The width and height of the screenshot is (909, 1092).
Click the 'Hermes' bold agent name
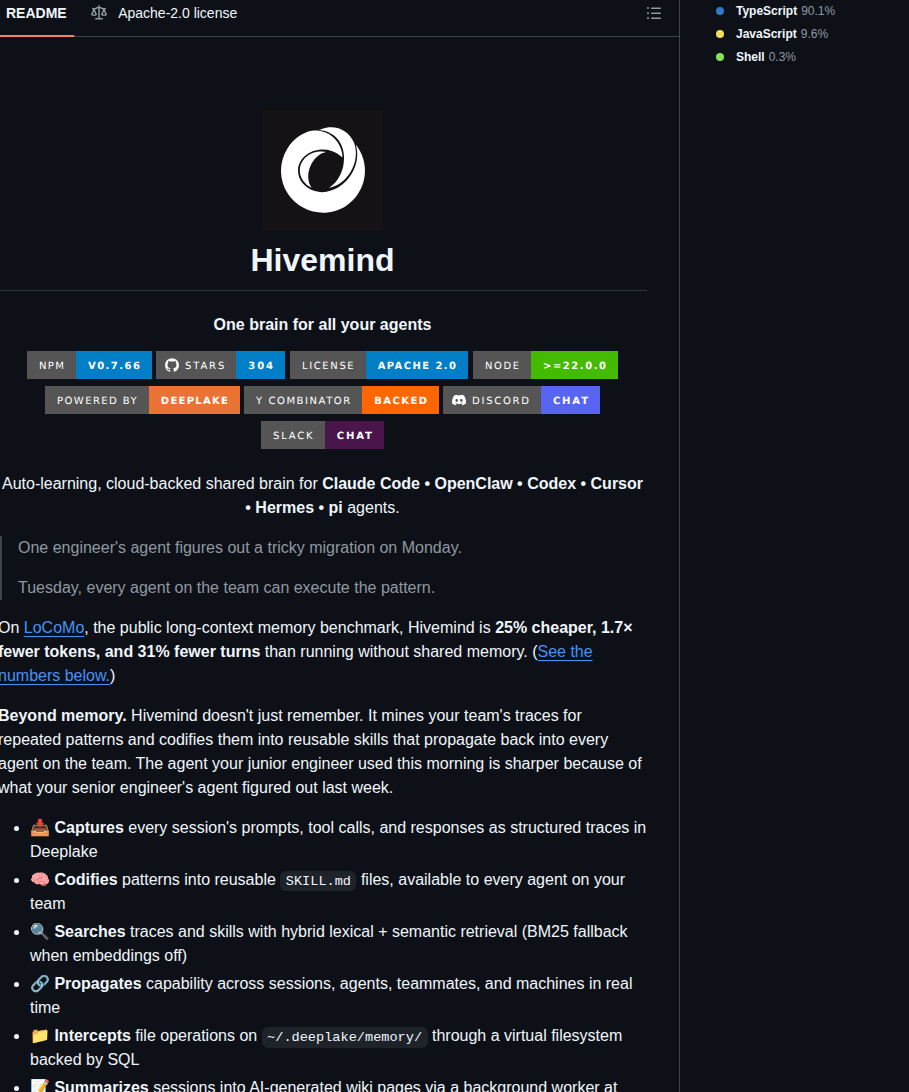[x=284, y=508]
